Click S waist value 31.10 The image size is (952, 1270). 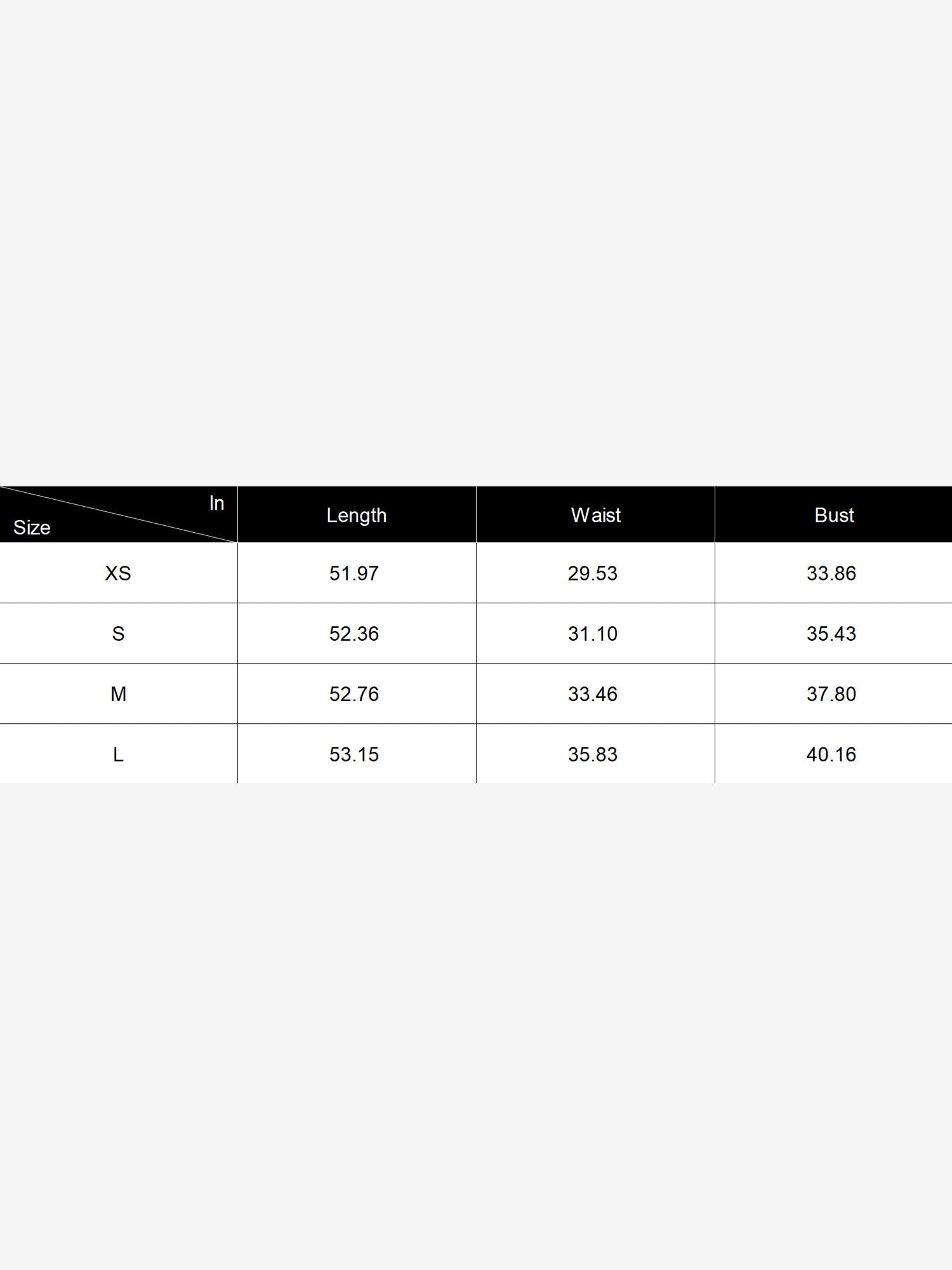[592, 634]
